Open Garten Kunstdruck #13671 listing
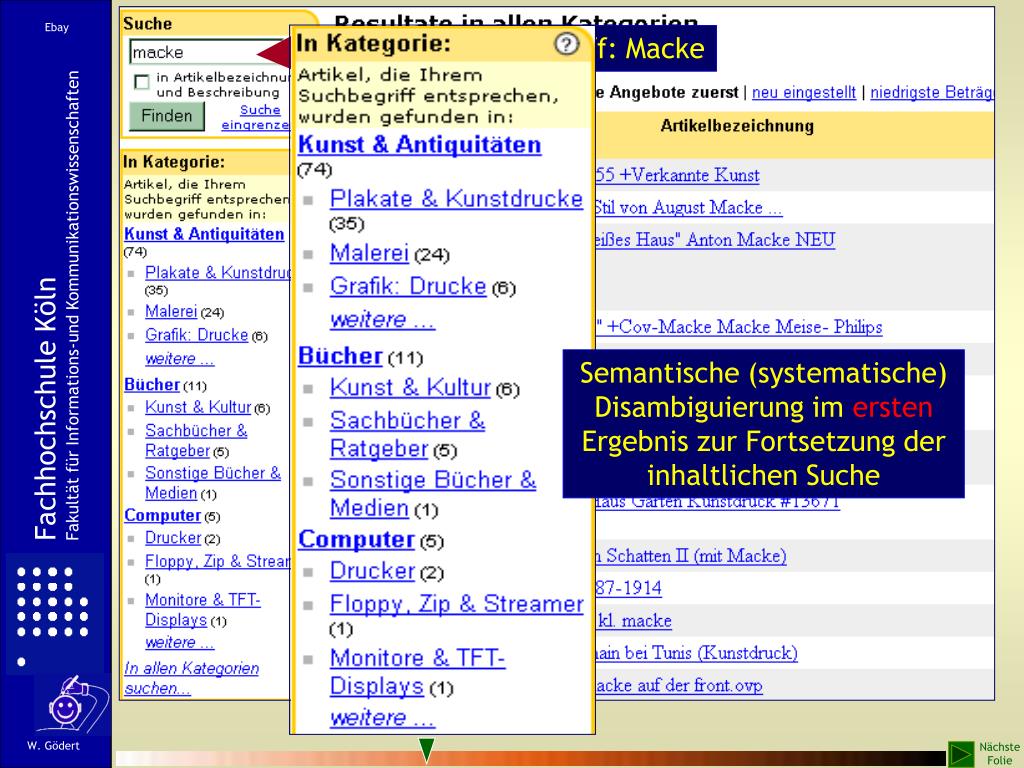The image size is (1024, 768). click(x=717, y=505)
